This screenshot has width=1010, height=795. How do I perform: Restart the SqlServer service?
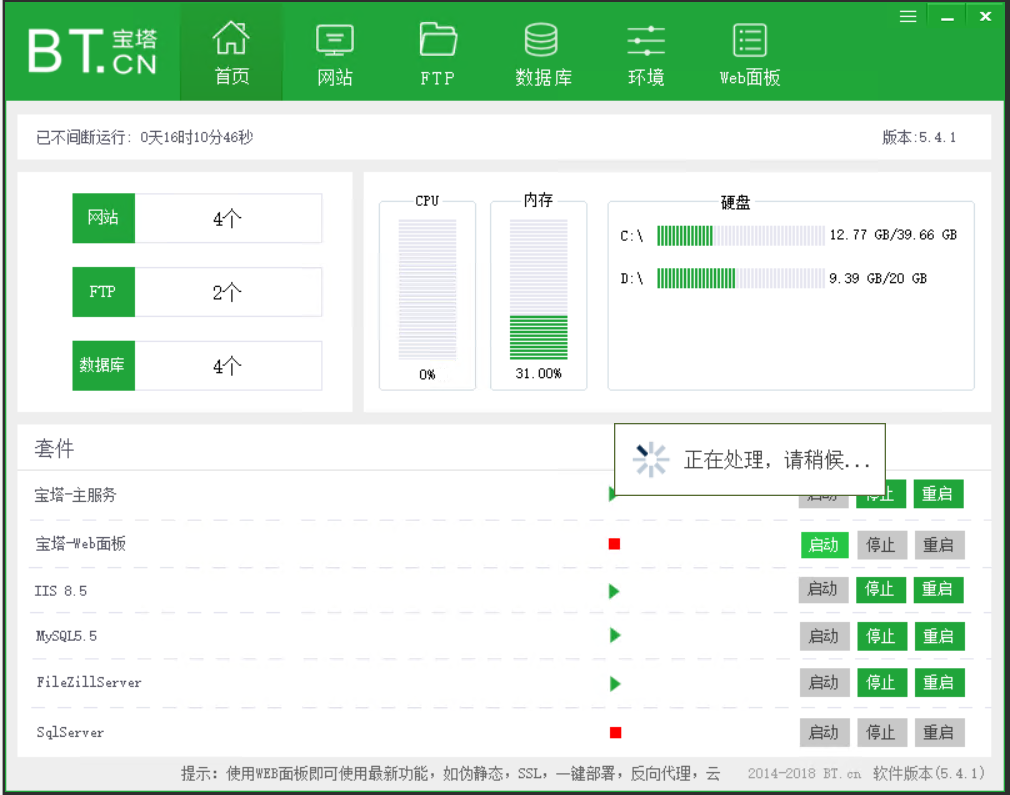939,733
